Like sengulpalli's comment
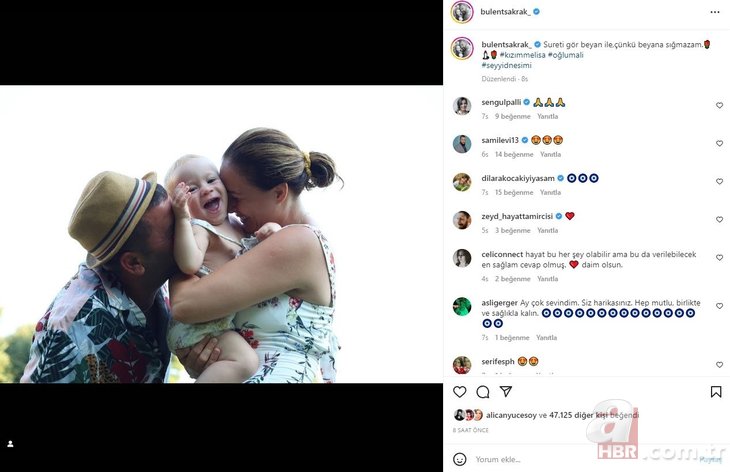 point(719,105)
